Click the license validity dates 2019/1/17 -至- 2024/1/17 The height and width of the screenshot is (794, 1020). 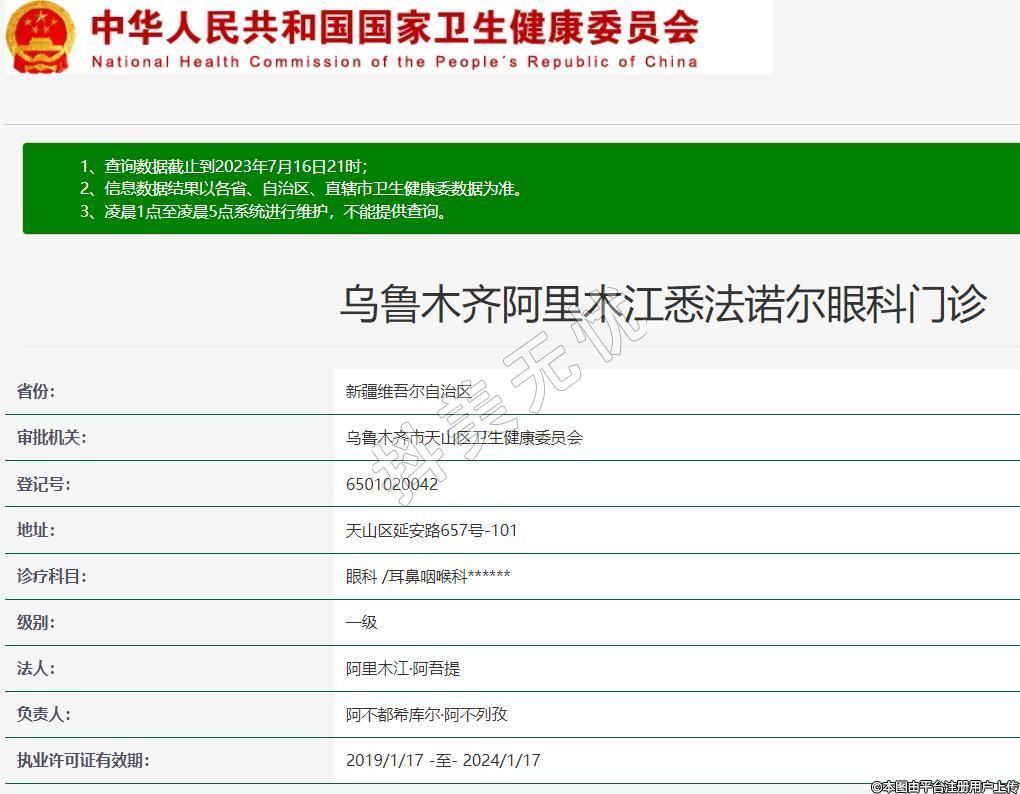click(443, 760)
